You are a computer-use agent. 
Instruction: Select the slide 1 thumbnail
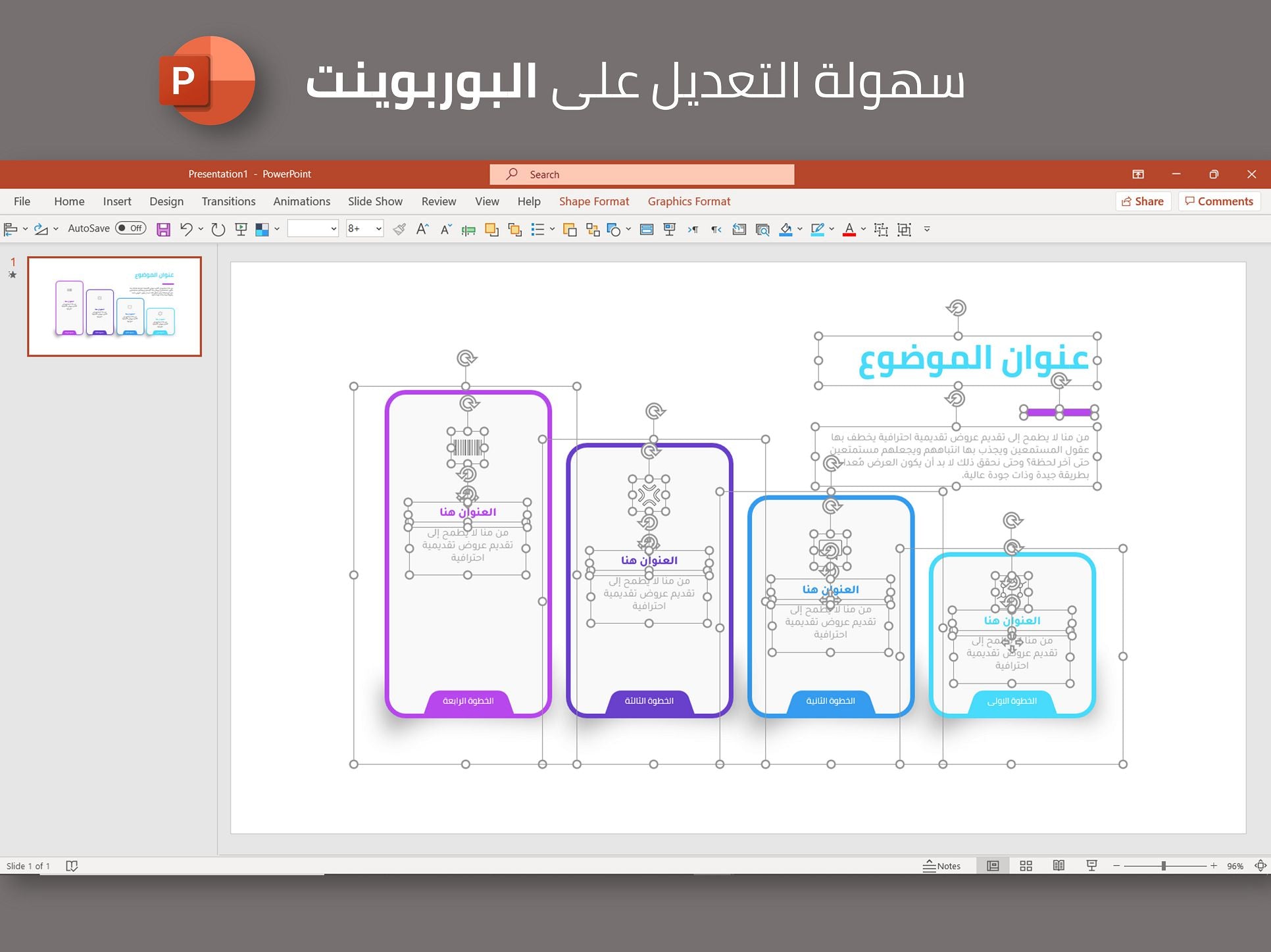(x=114, y=307)
